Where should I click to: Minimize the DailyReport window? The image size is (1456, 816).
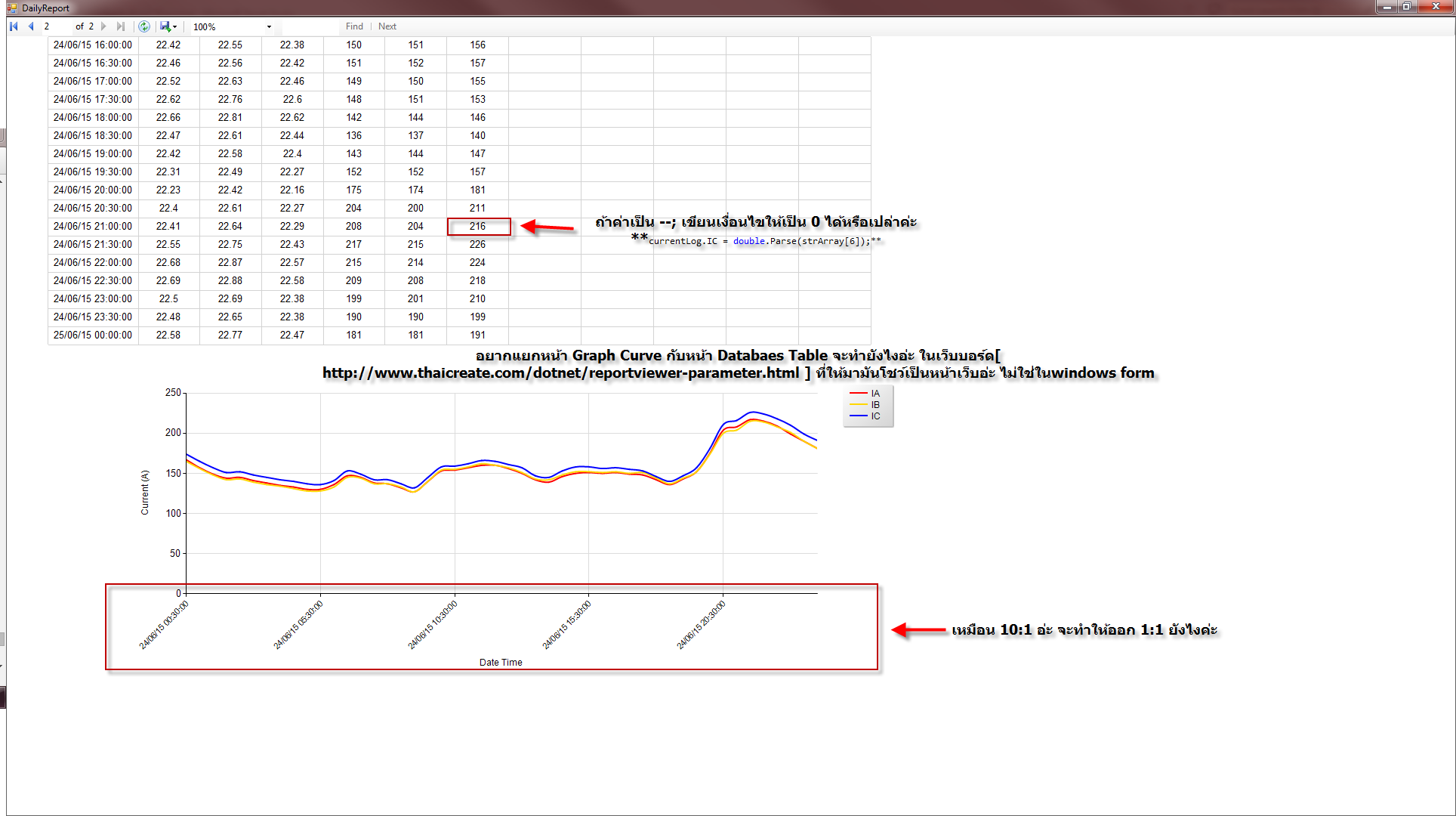(x=1387, y=7)
